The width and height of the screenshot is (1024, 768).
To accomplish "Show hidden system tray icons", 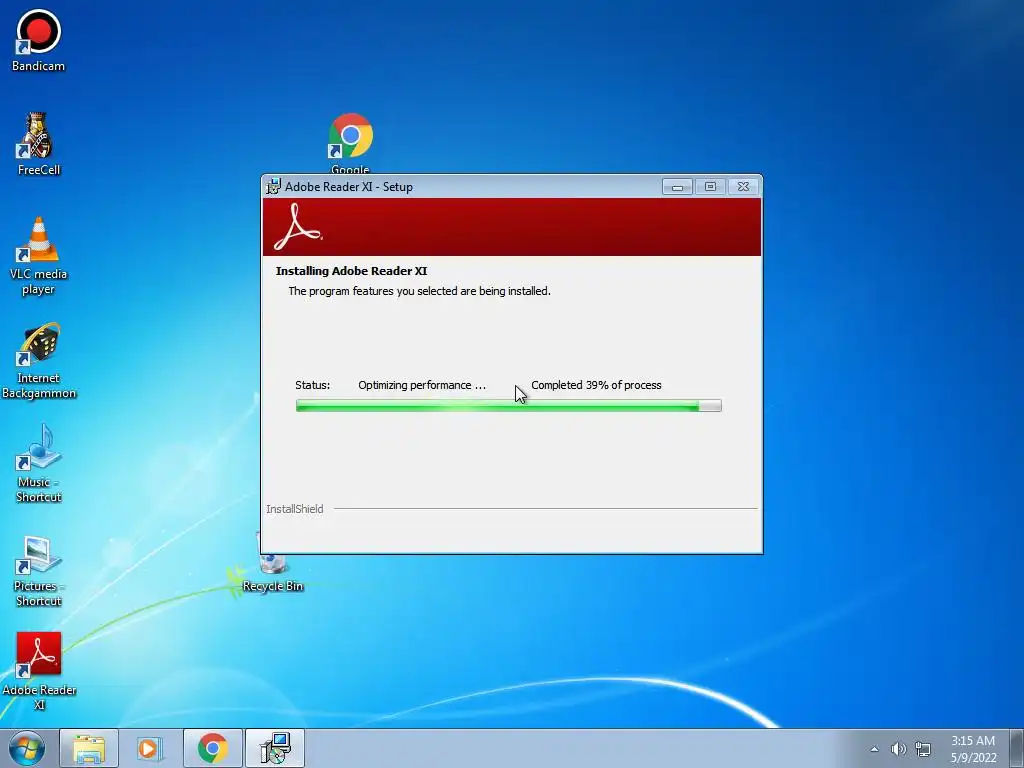I will pos(874,749).
